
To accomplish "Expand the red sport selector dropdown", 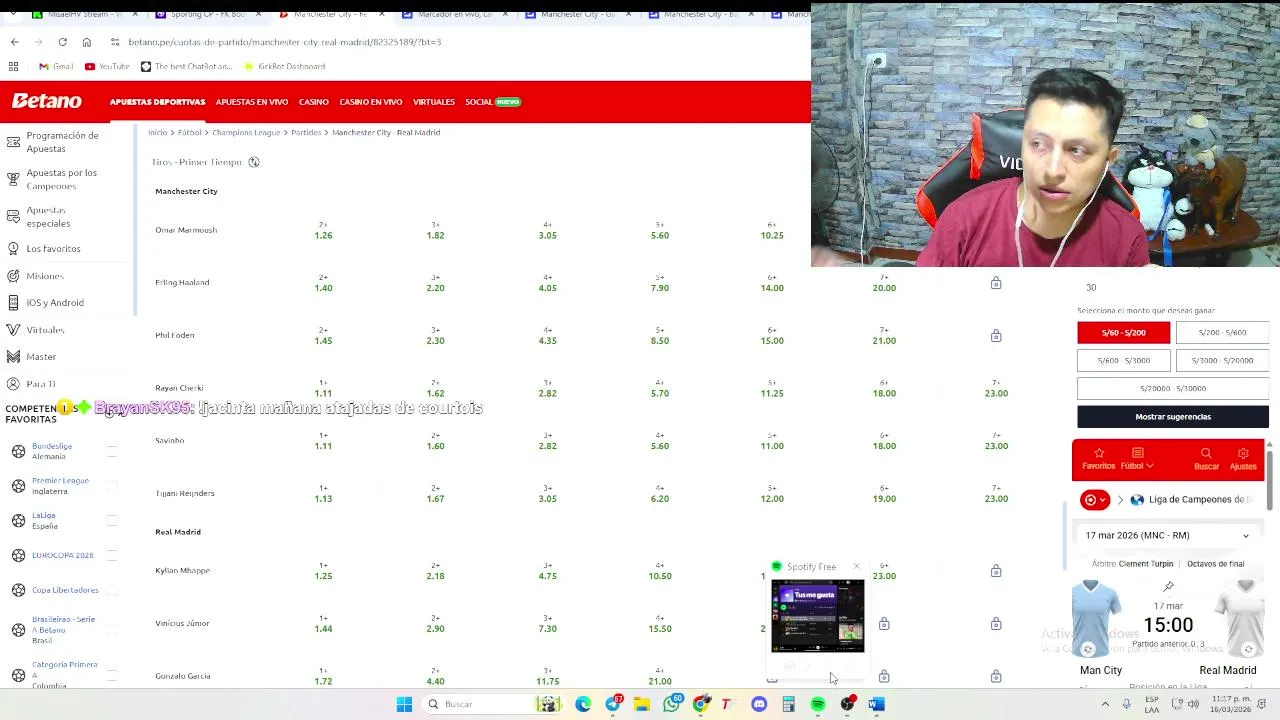I will point(1095,500).
